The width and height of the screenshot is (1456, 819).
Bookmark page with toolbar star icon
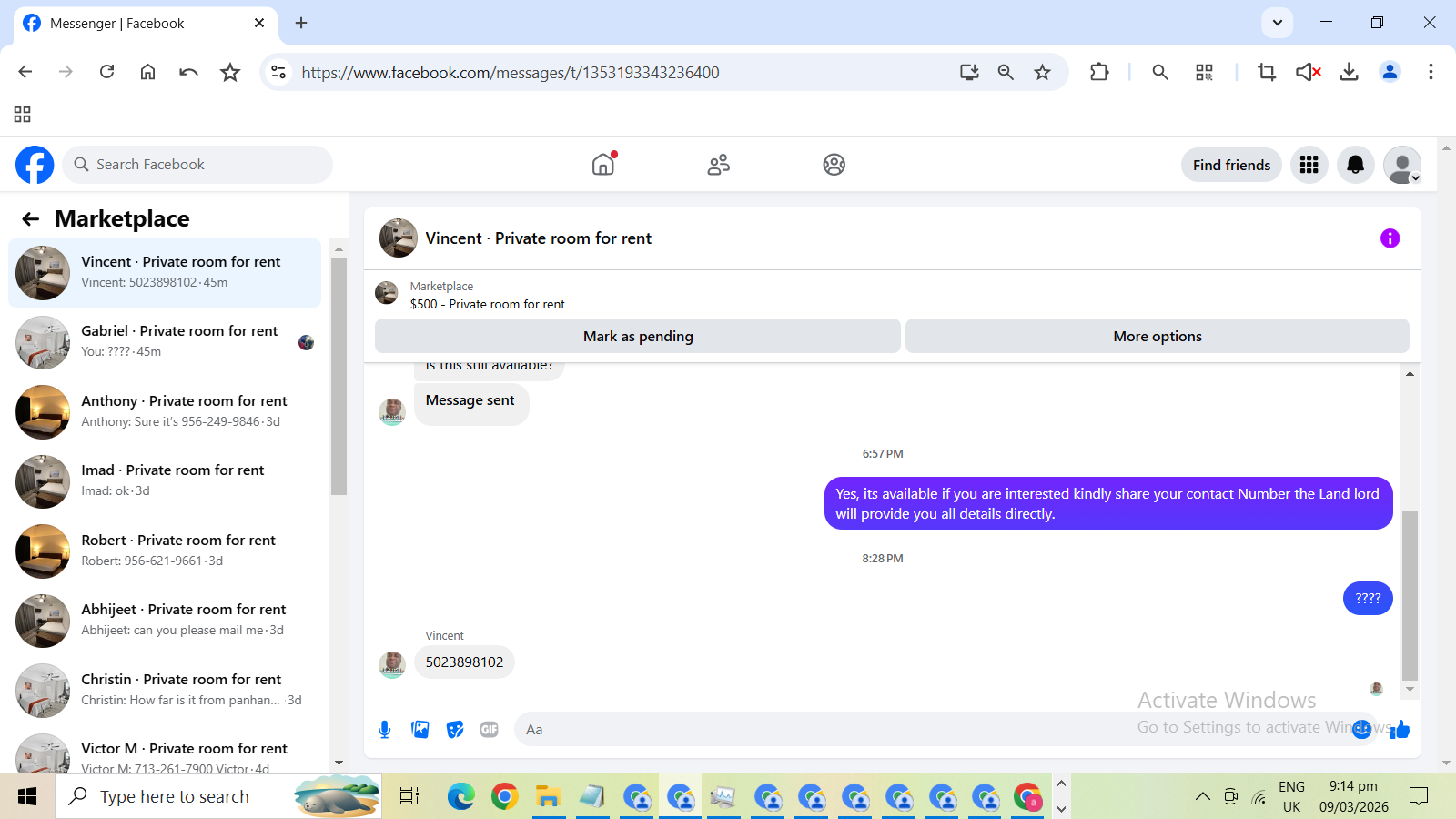tap(230, 72)
